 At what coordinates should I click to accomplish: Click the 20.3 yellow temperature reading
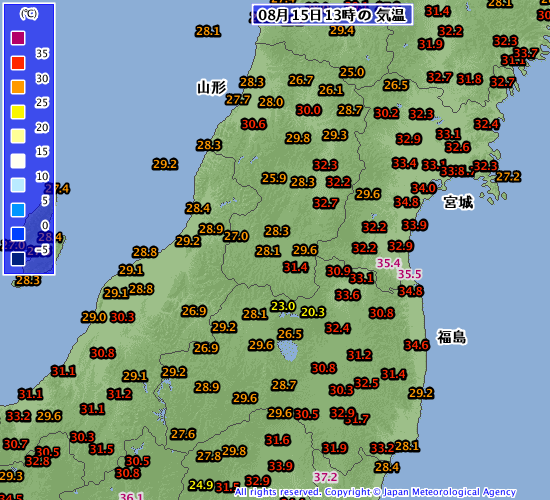pos(313,312)
